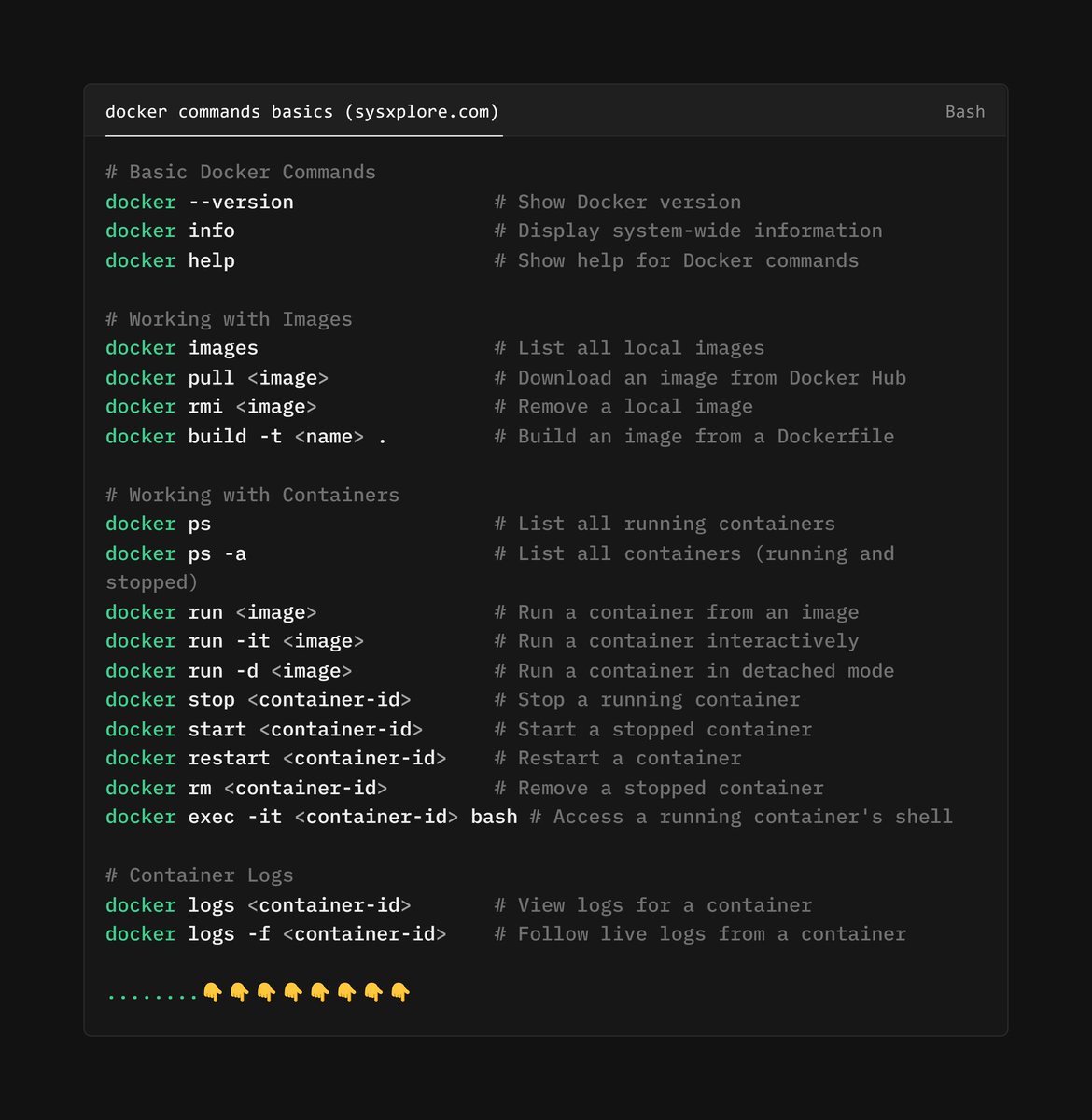Click the 'docker images' command
Screen dimensions: 1092x1120
click(182, 348)
